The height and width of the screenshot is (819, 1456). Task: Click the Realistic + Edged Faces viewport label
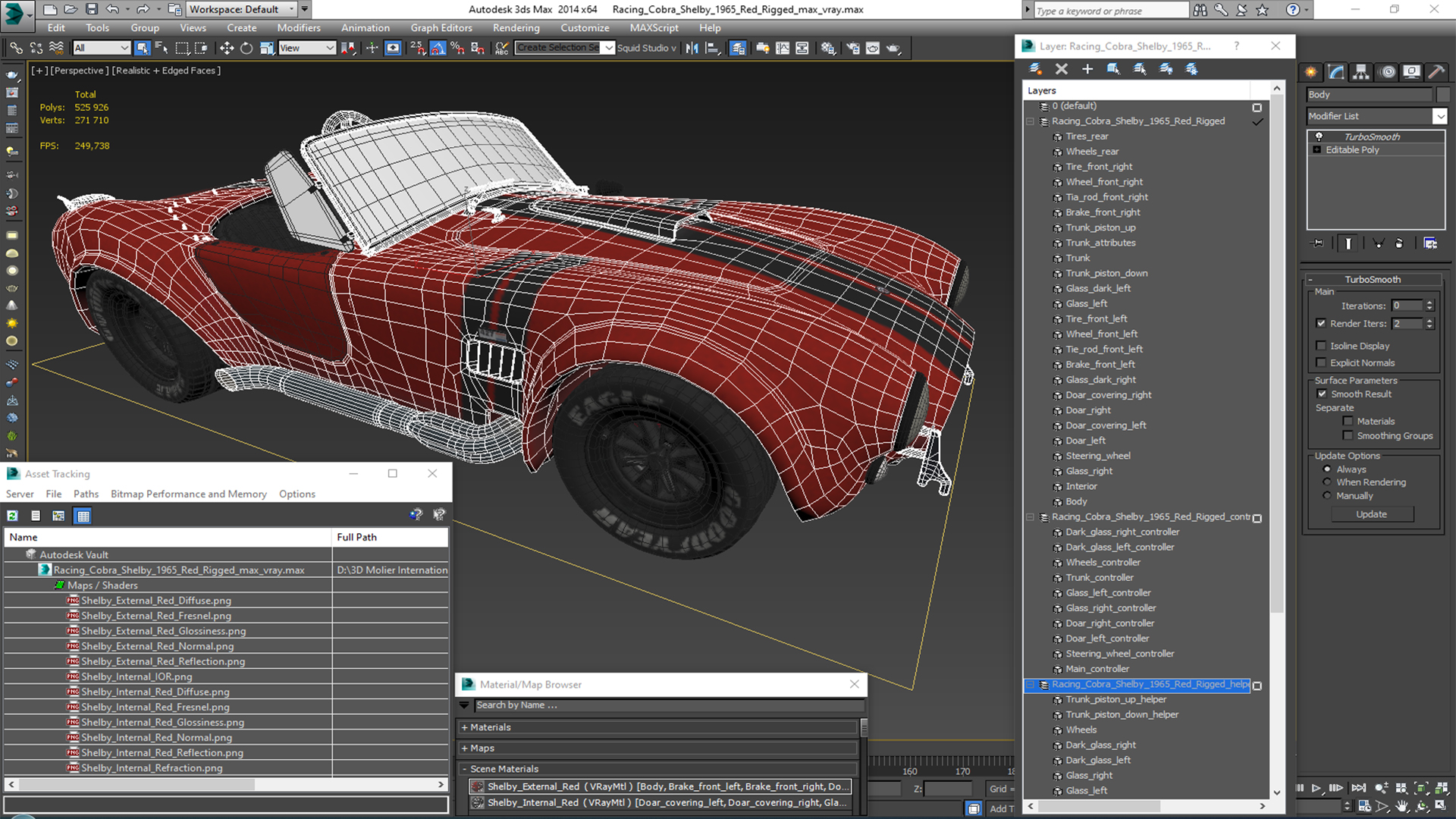tap(166, 71)
